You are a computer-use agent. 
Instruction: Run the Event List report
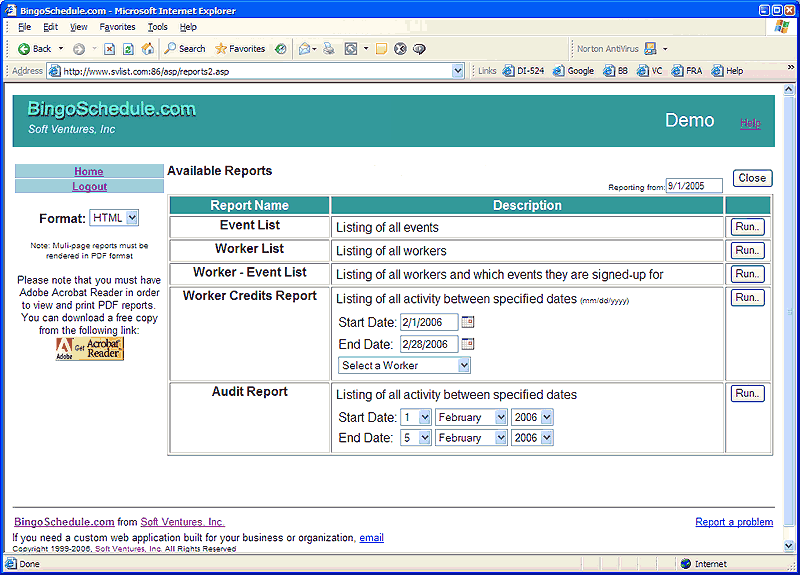(747, 227)
